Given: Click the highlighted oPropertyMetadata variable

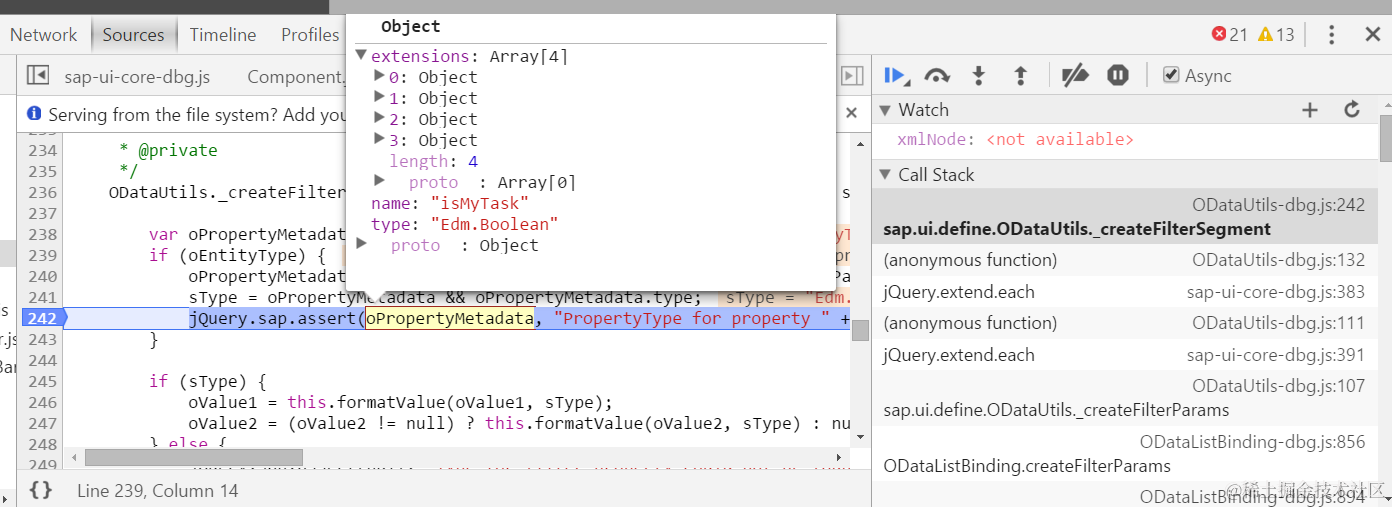Looking at the screenshot, I should click(x=449, y=318).
